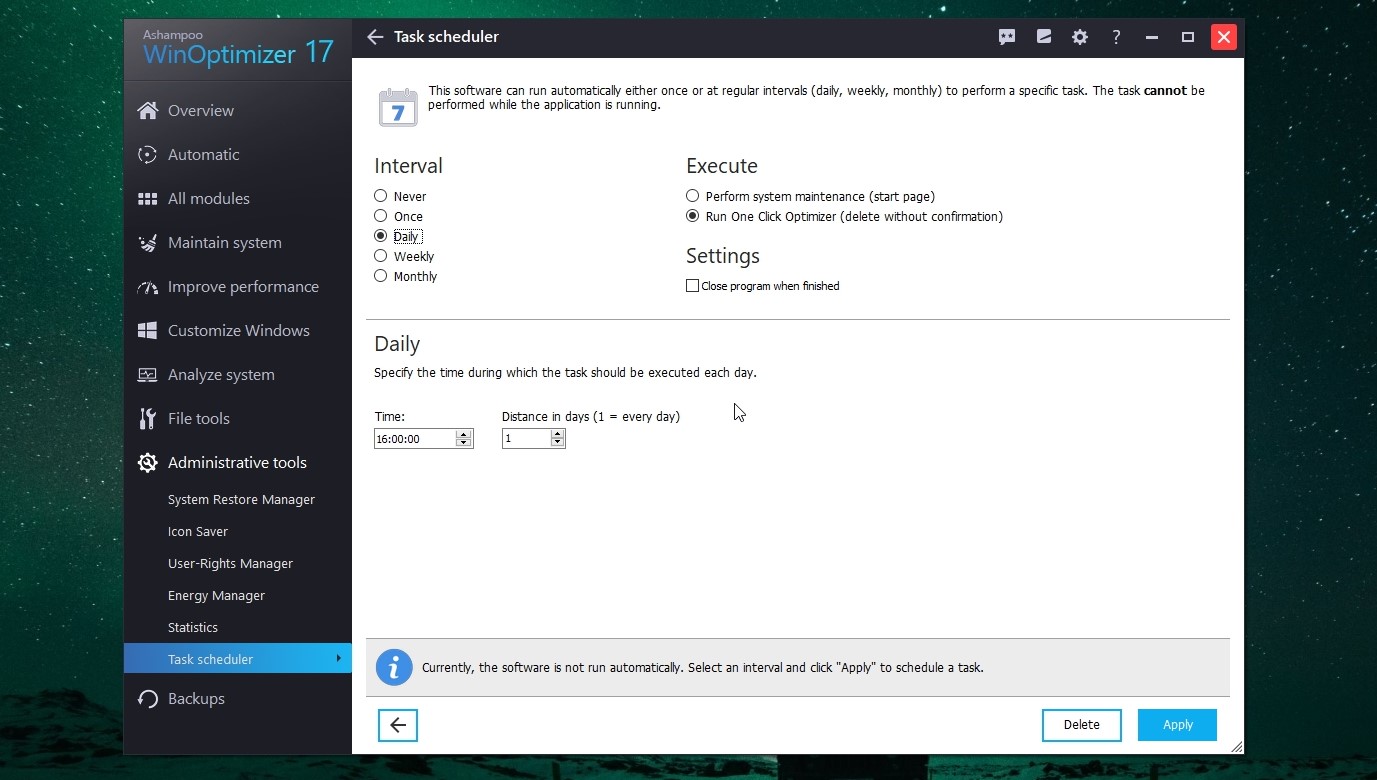This screenshot has width=1377, height=780.
Task: Click the Delete button
Action: pyautogui.click(x=1081, y=725)
